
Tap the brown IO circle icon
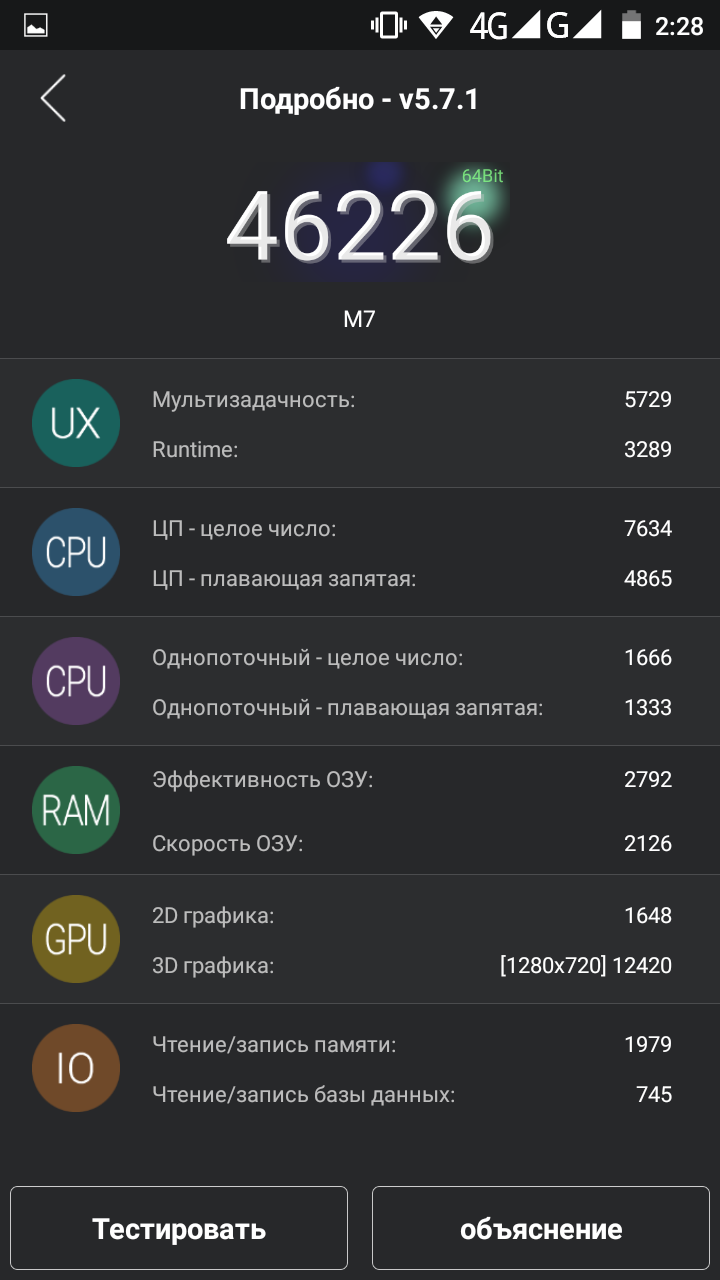(76, 1068)
